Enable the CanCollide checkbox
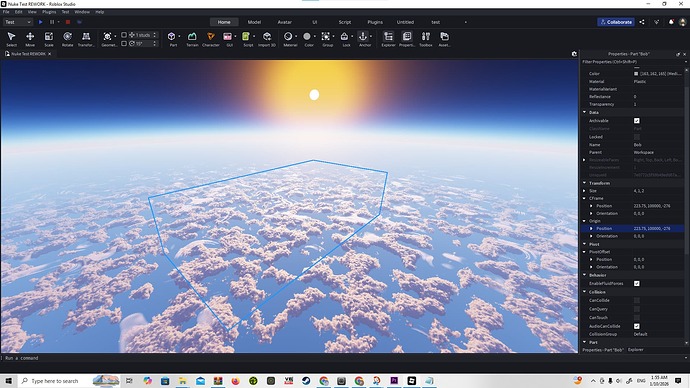The image size is (690, 388). coord(637,300)
